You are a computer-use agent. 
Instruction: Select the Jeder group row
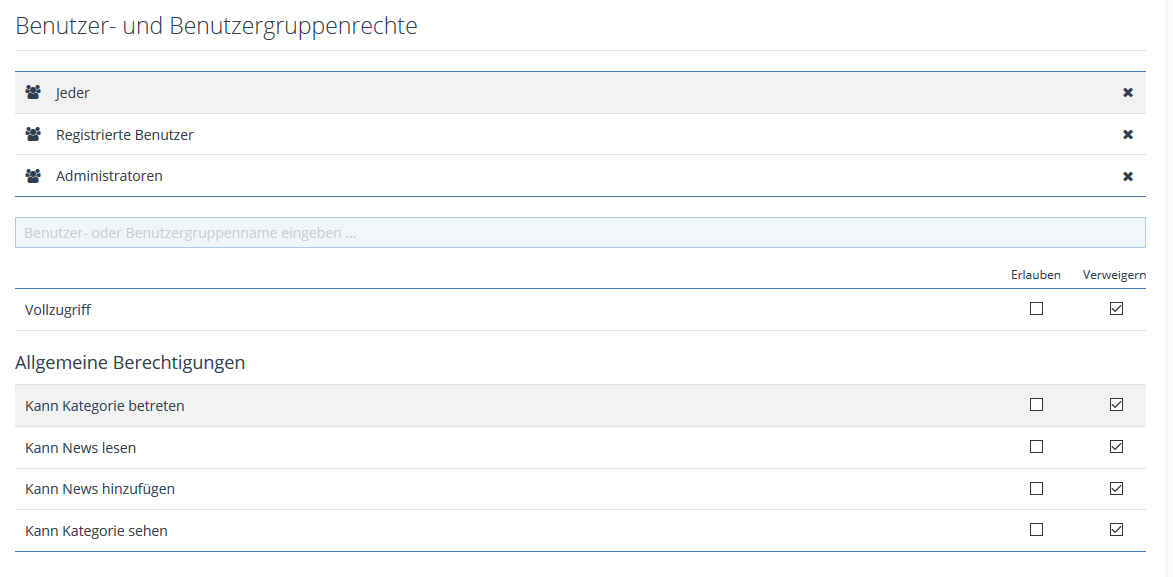tap(500, 93)
